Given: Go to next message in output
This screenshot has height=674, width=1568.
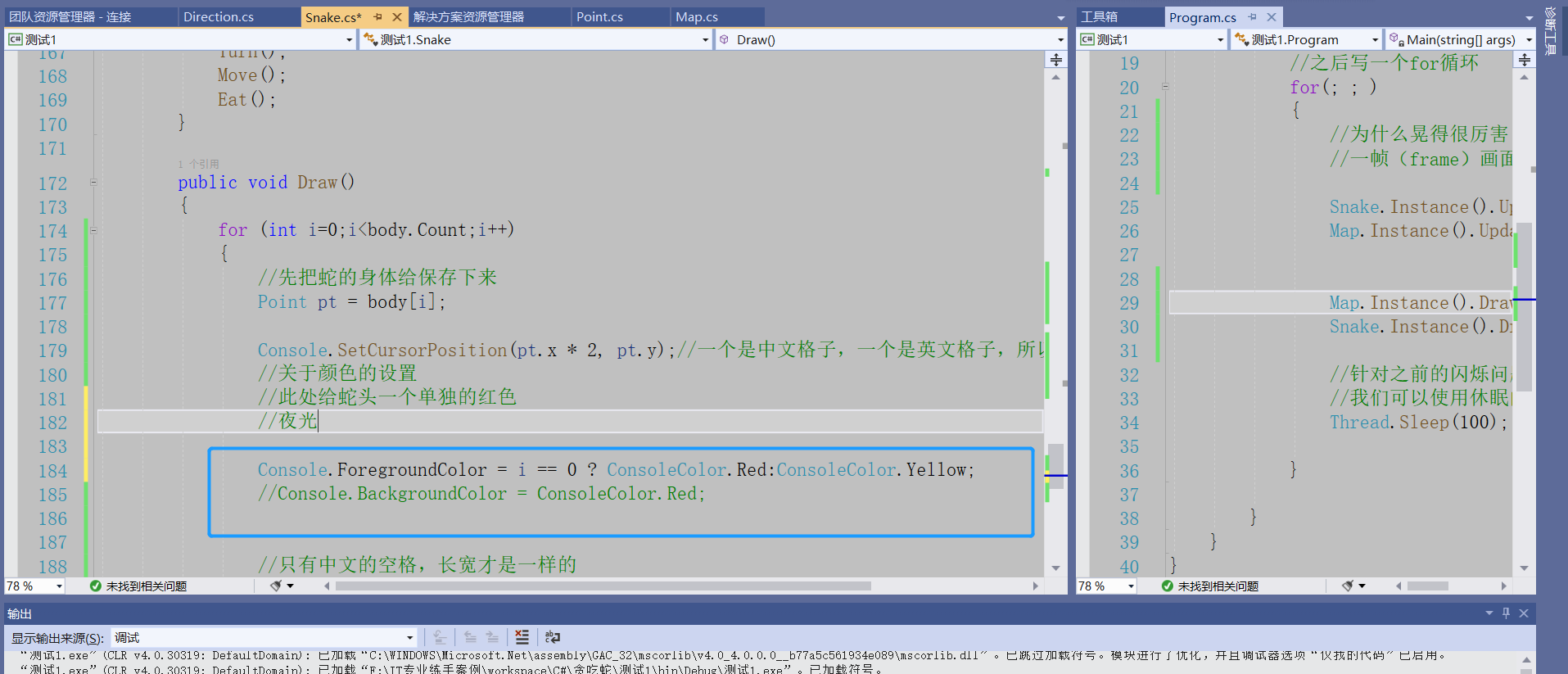Looking at the screenshot, I should pos(492,637).
